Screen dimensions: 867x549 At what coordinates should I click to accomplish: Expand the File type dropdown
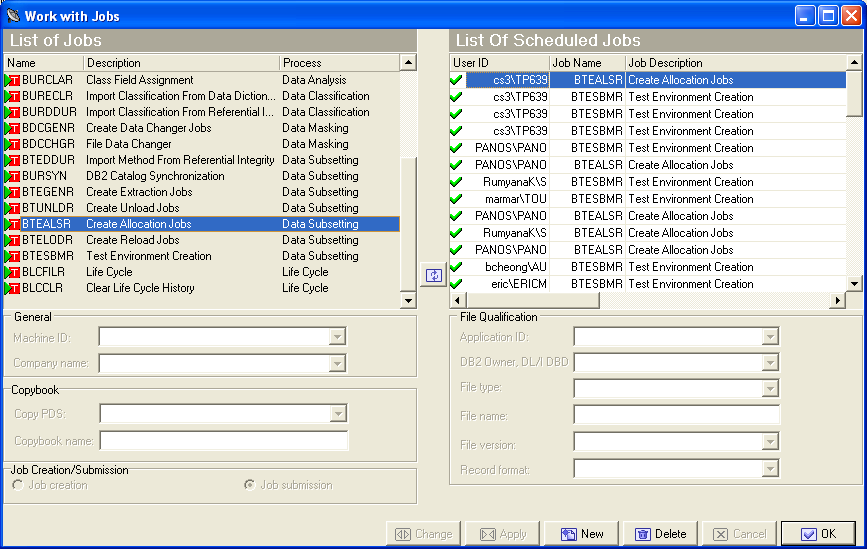(x=770, y=388)
